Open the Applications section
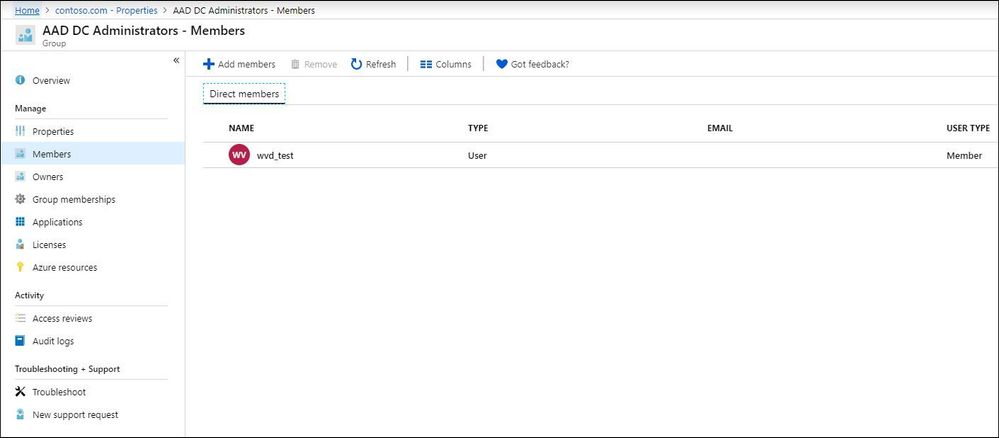The image size is (999, 438). pos(57,222)
